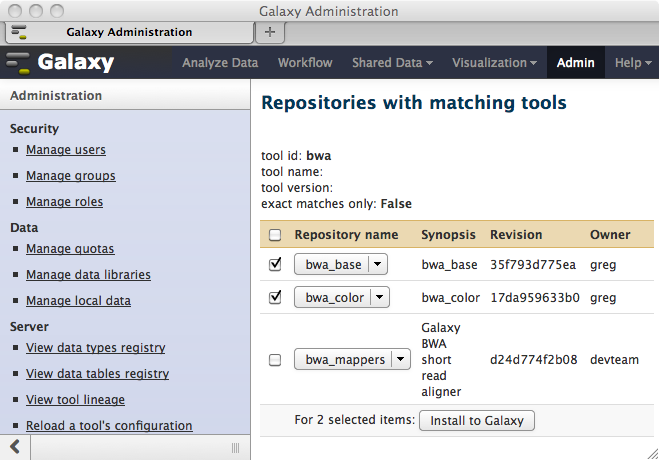Click the Security section heading
Image resolution: width=659 pixels, height=460 pixels.
coord(34,129)
